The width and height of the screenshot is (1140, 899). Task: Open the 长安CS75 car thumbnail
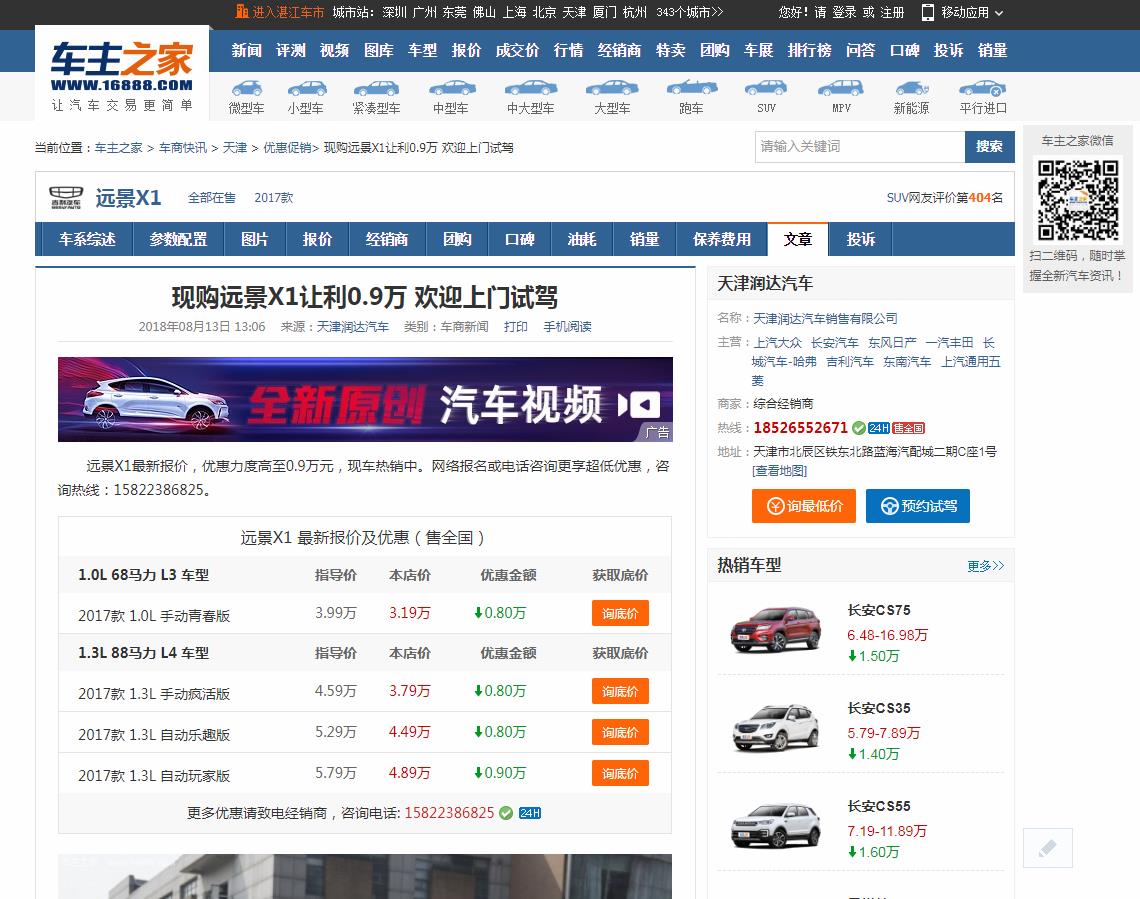[x=776, y=629]
